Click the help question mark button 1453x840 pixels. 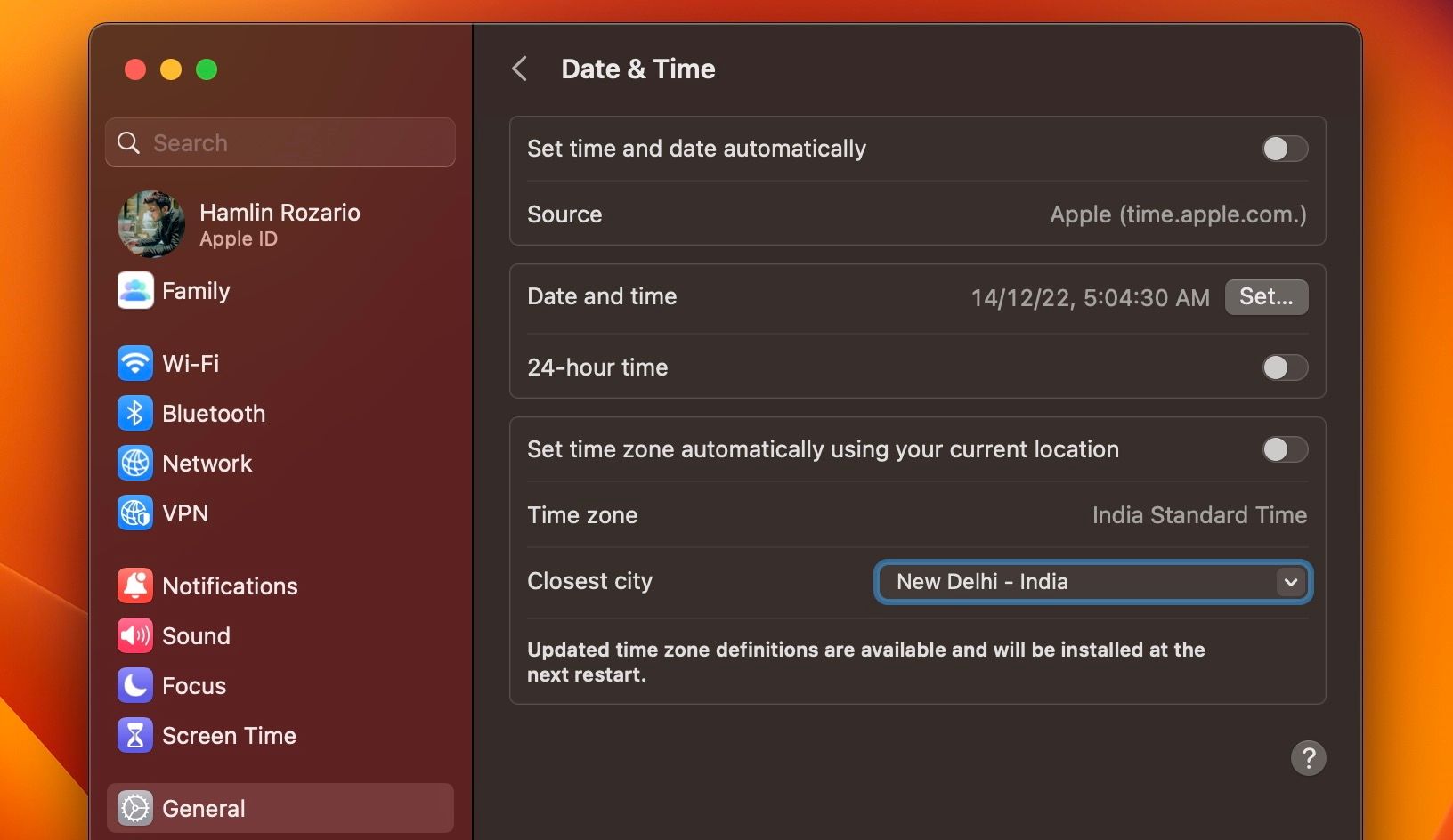pyautogui.click(x=1309, y=758)
